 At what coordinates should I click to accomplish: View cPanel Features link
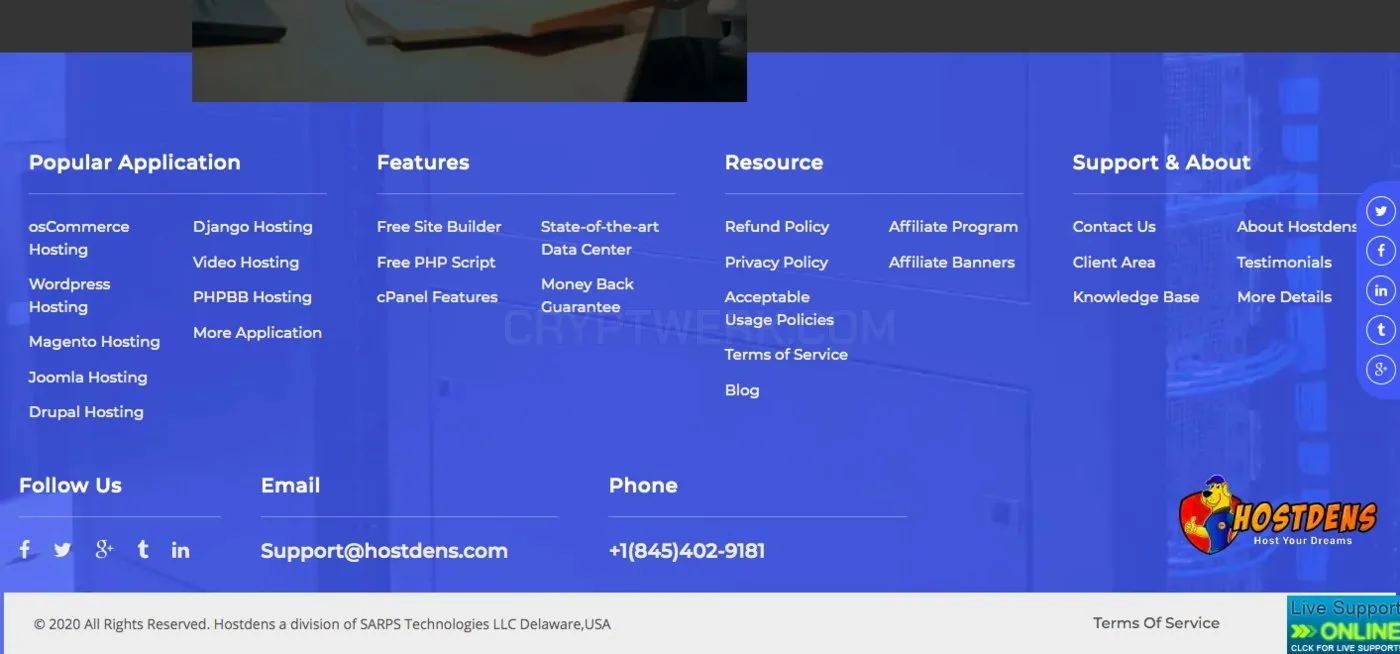437,297
